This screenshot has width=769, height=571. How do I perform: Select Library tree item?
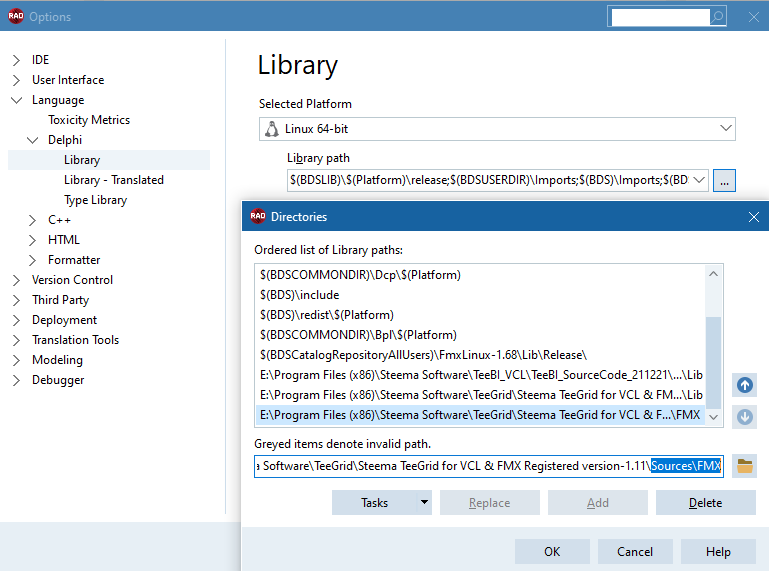[82, 160]
